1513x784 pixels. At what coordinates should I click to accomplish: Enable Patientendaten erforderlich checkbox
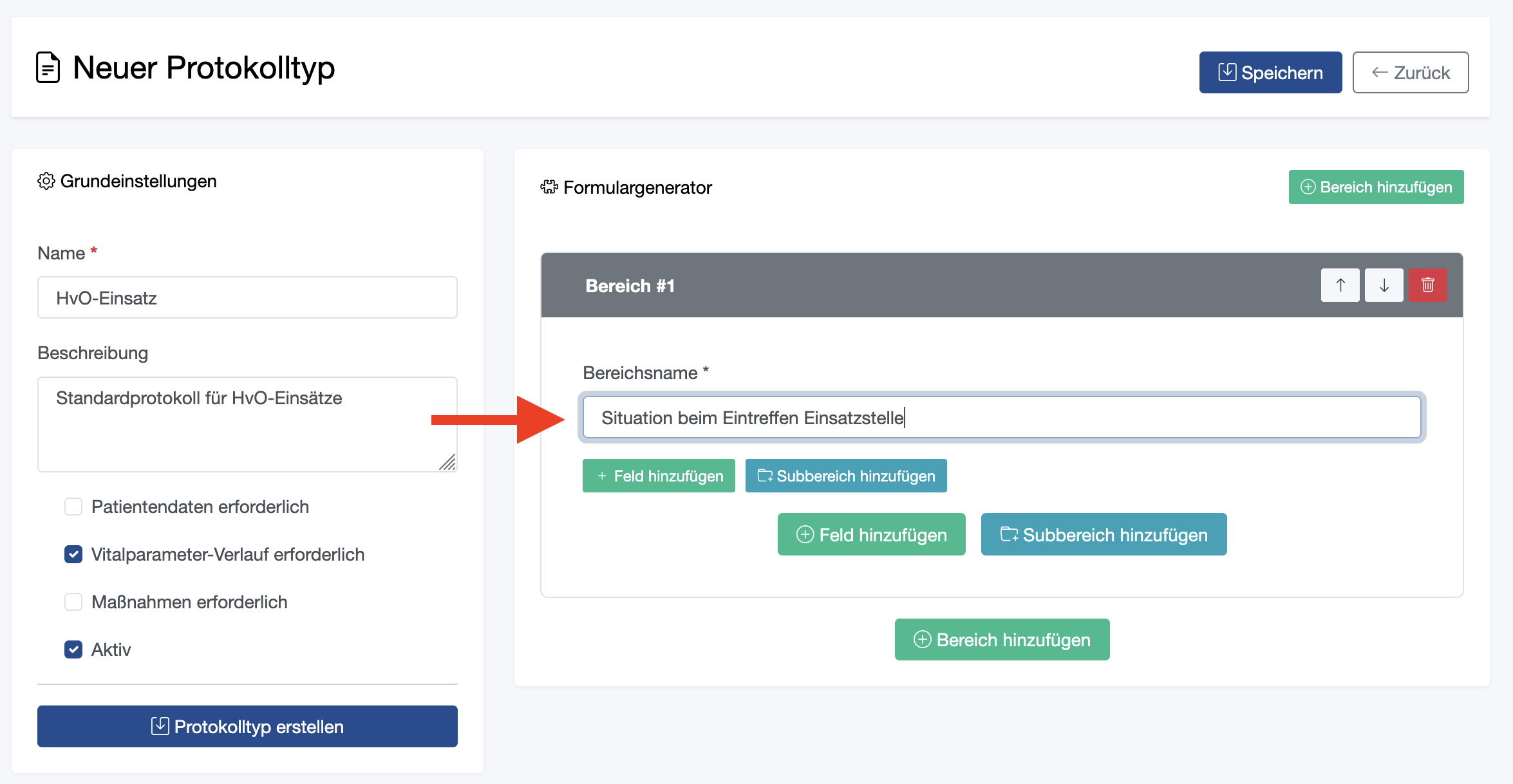tap(73, 507)
